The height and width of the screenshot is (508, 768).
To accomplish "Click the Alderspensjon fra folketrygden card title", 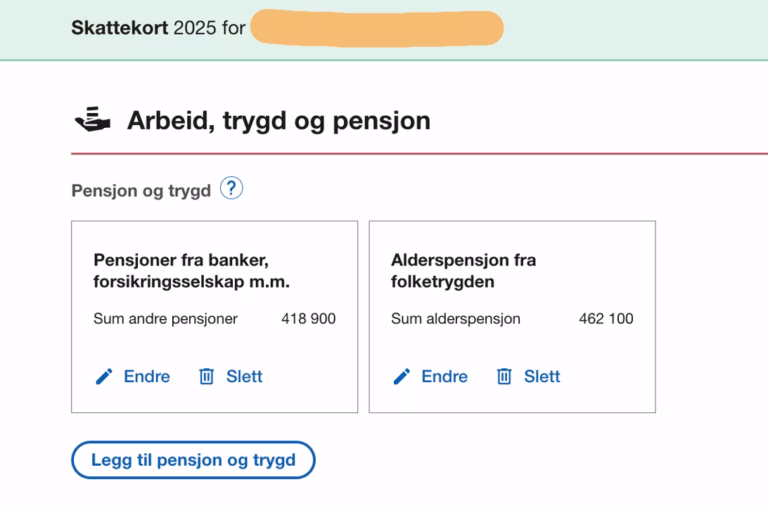I will (x=463, y=271).
